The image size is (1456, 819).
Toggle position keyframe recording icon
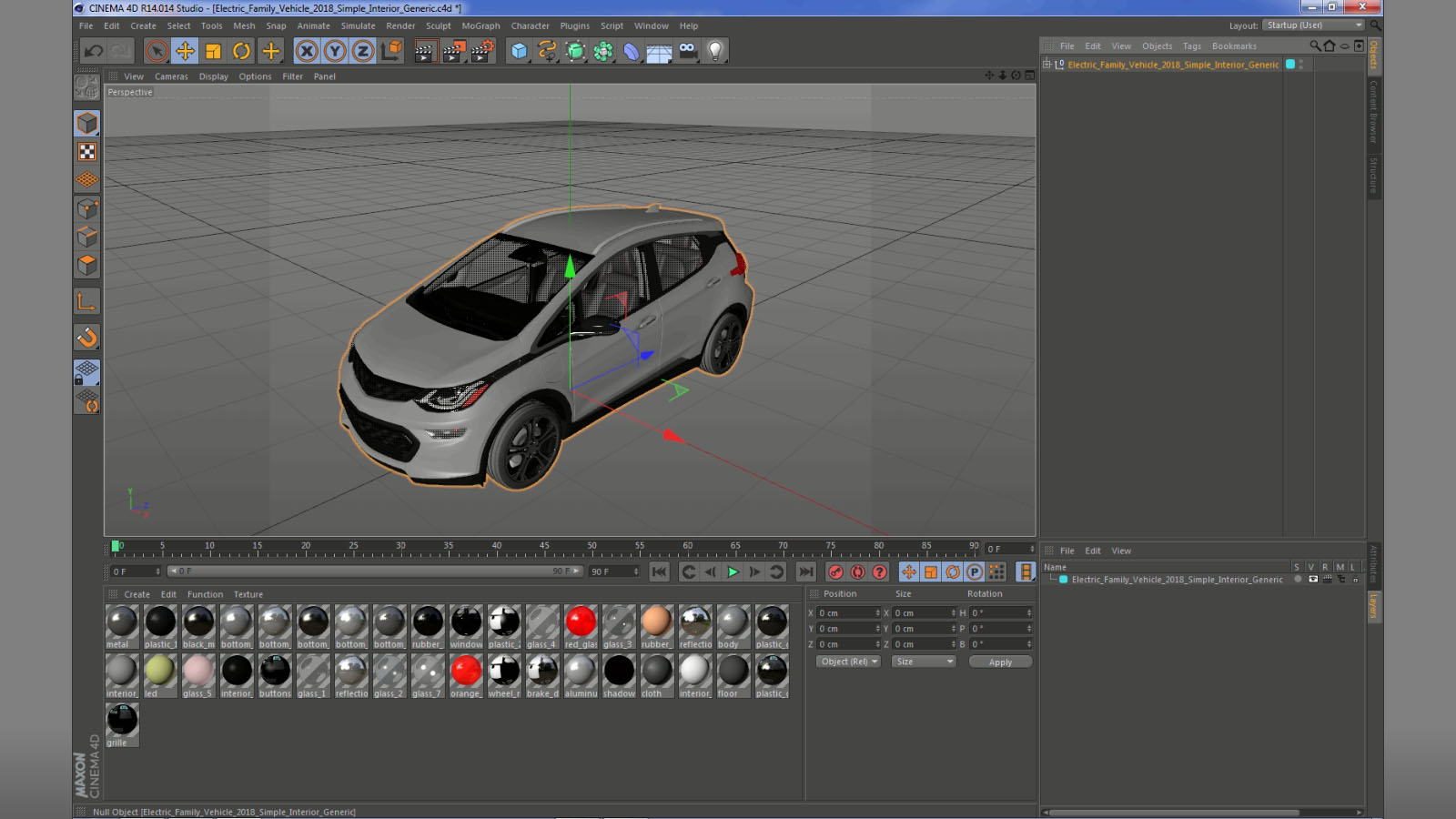tap(908, 571)
